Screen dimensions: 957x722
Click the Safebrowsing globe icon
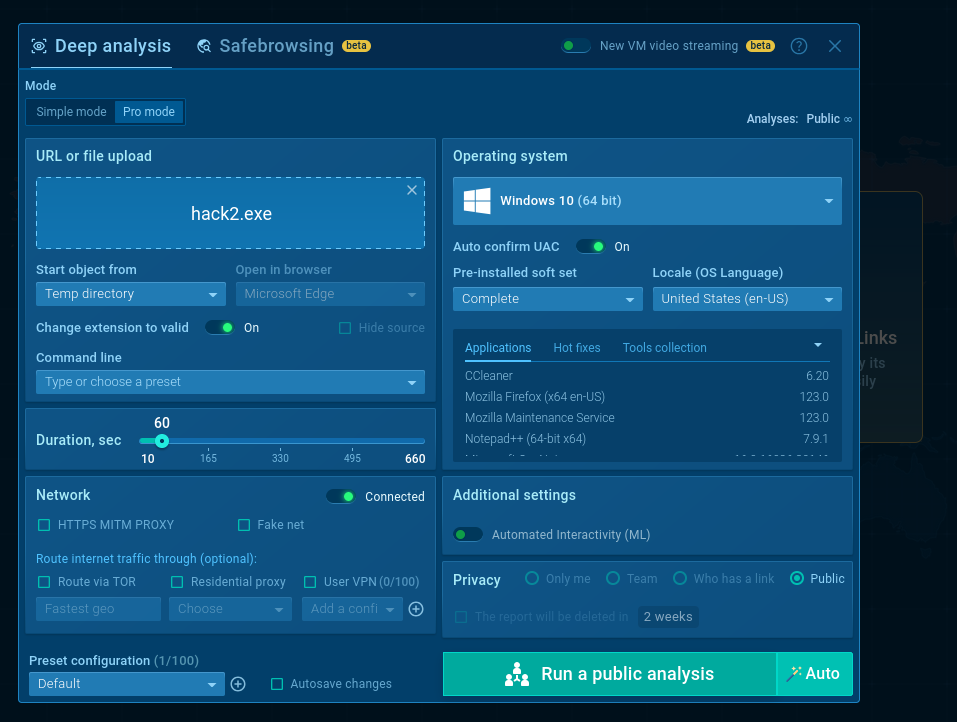point(204,46)
